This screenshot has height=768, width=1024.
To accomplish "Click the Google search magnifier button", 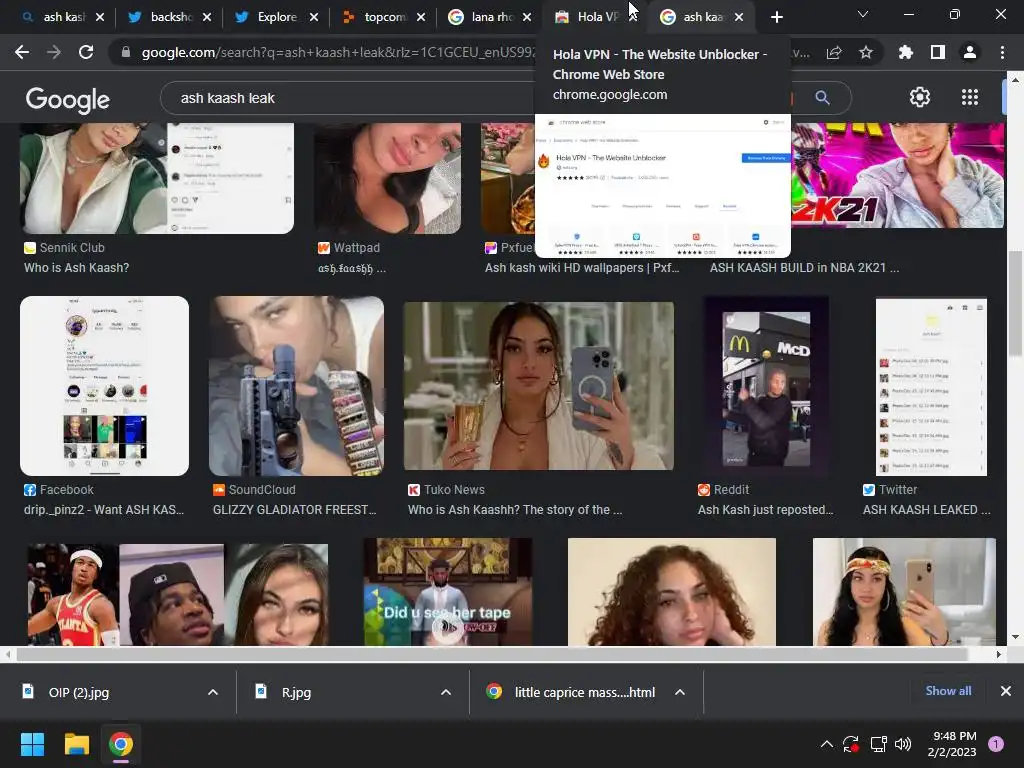I will [x=822, y=98].
